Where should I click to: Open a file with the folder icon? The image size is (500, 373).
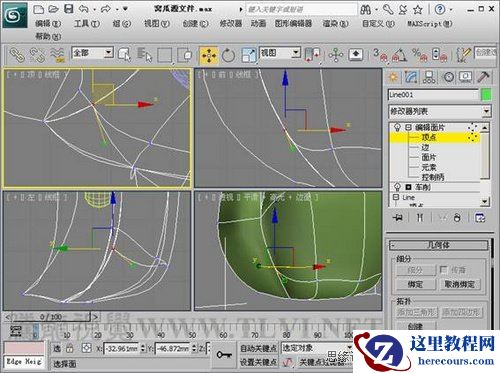pyautogui.click(x=53, y=9)
